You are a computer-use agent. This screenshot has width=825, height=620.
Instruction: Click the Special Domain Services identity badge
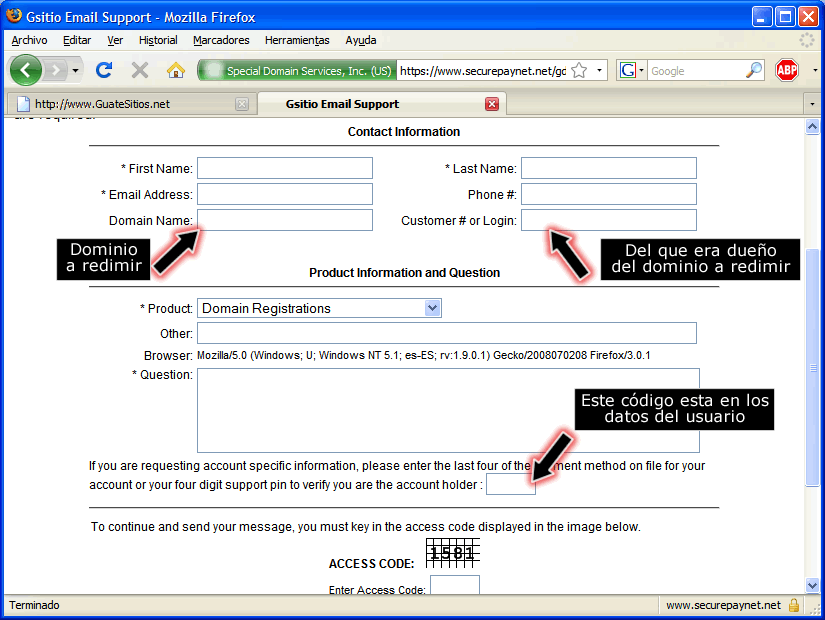[x=297, y=71]
